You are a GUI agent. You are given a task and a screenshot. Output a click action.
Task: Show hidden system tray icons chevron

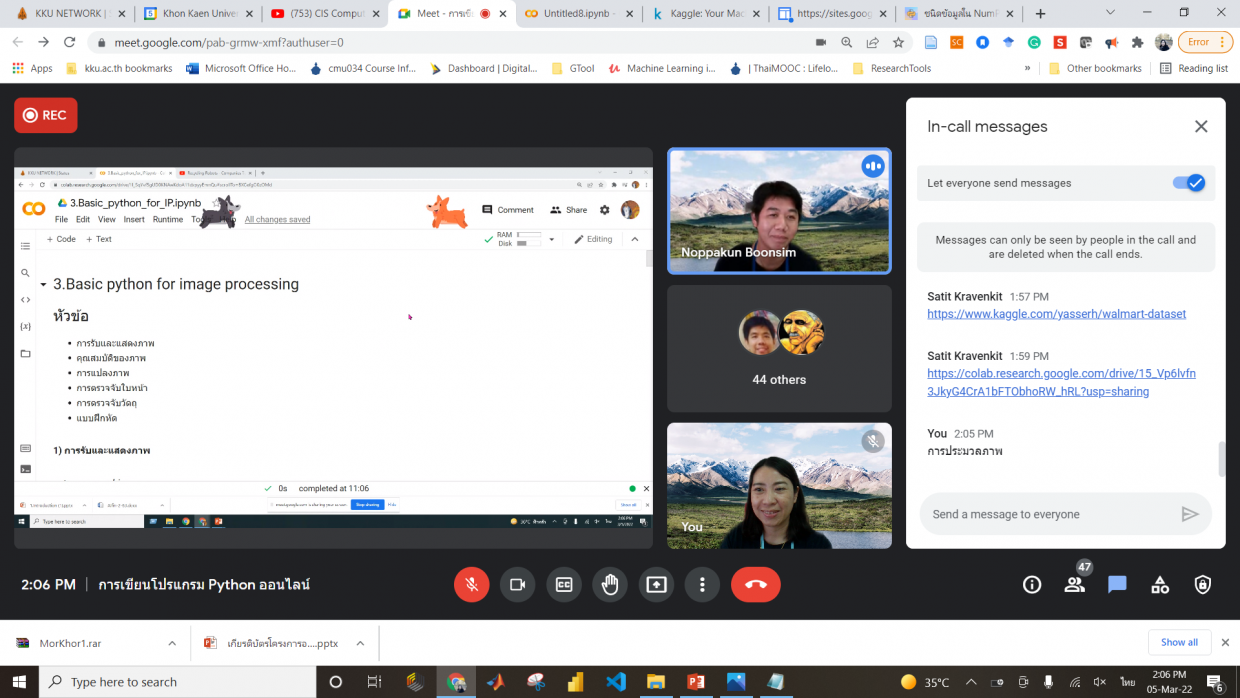(970, 682)
